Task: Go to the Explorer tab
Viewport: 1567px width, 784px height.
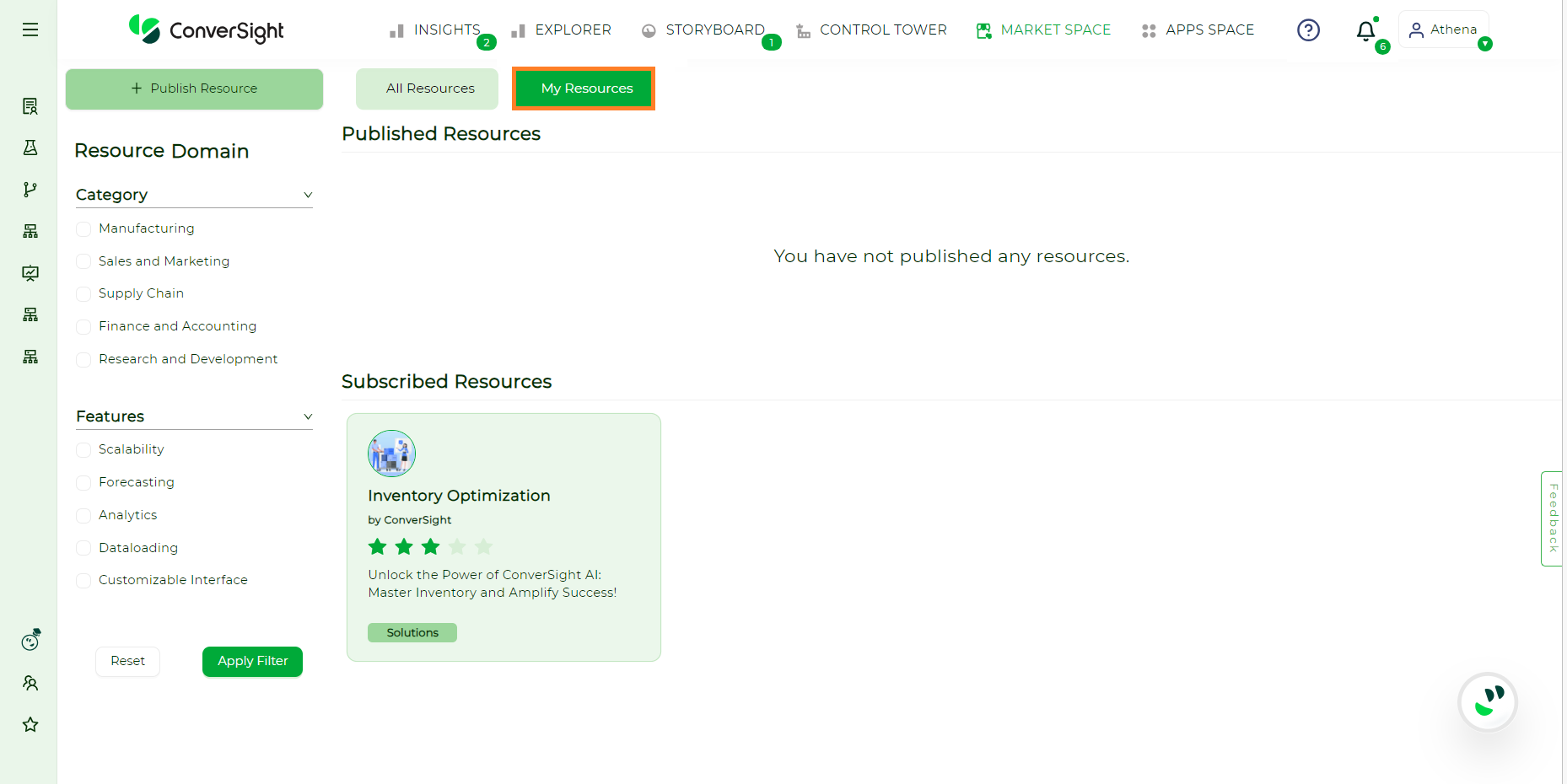Action: pyautogui.click(x=561, y=30)
